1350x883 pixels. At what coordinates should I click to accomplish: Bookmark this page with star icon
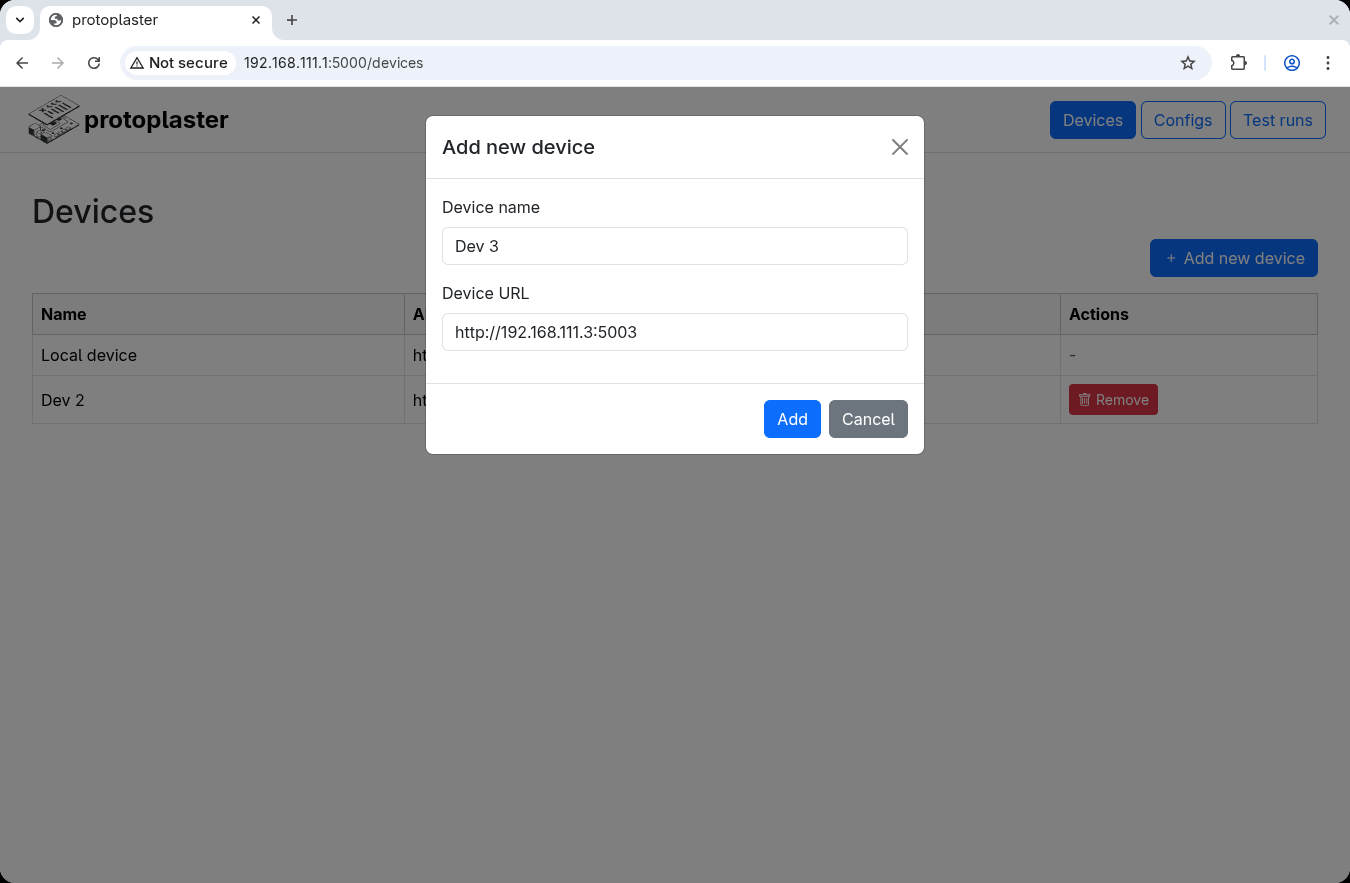tap(1188, 63)
